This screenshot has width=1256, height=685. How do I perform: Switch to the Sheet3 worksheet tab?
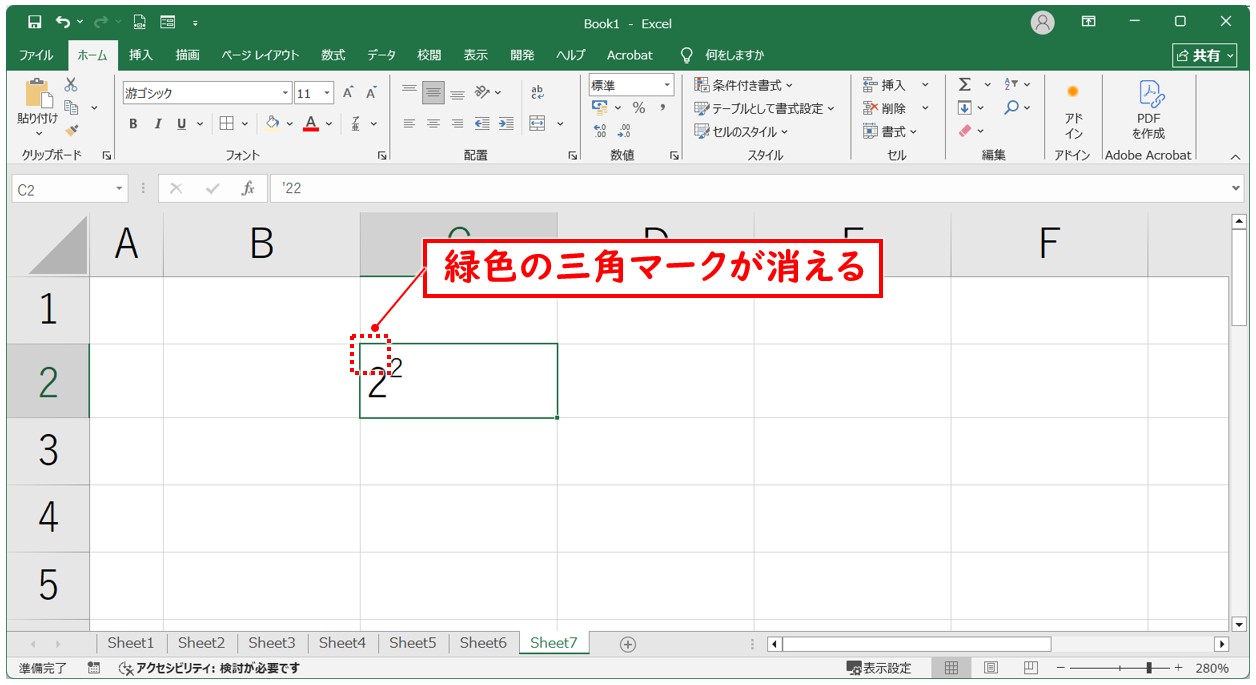pyautogui.click(x=272, y=643)
